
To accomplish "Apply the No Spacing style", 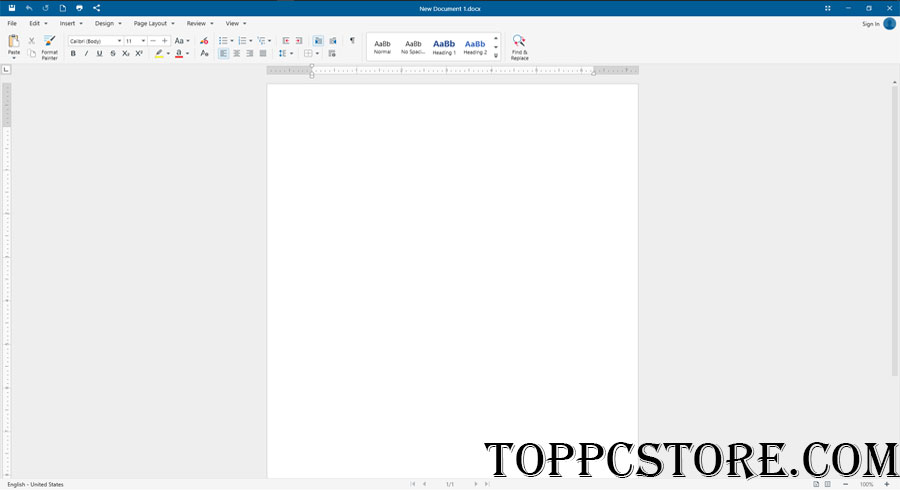I will 413,47.
